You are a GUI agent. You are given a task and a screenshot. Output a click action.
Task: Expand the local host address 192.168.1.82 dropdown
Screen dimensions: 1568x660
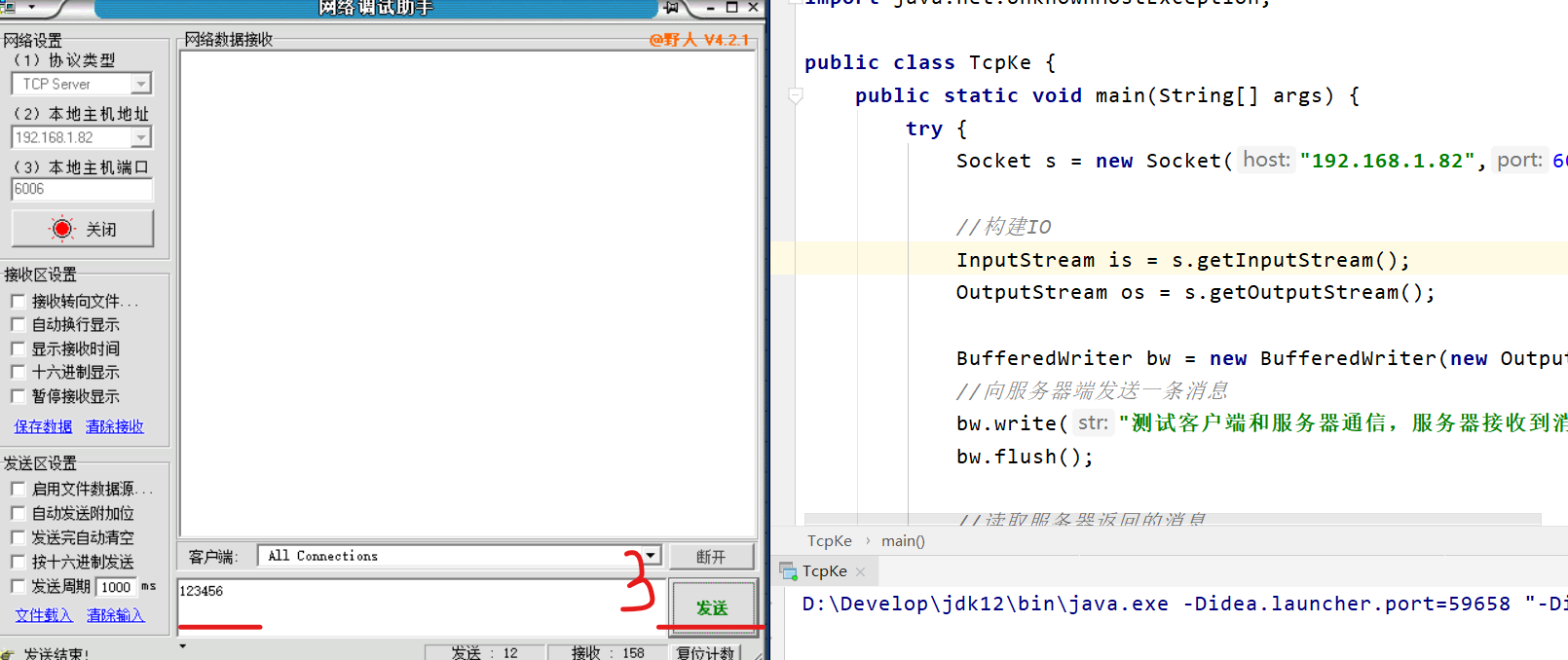(x=141, y=137)
